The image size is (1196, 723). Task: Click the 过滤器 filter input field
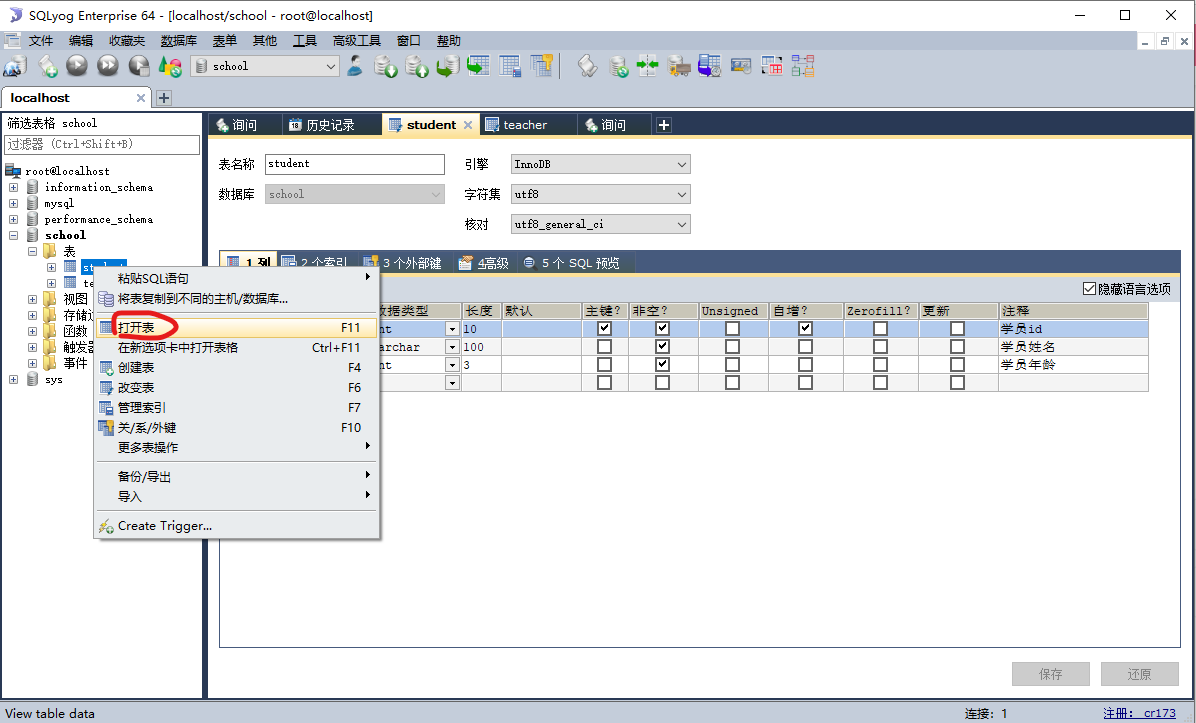pos(102,144)
